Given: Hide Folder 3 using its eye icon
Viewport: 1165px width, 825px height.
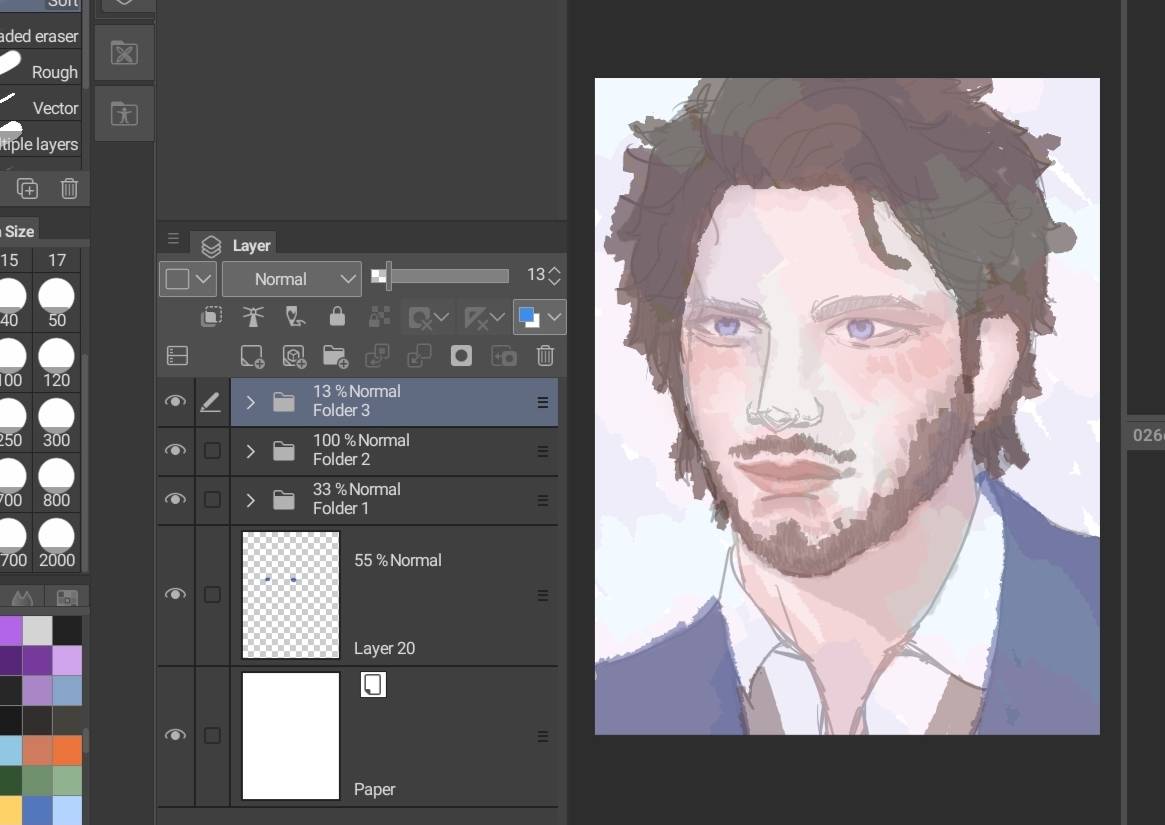Looking at the screenshot, I should point(175,401).
